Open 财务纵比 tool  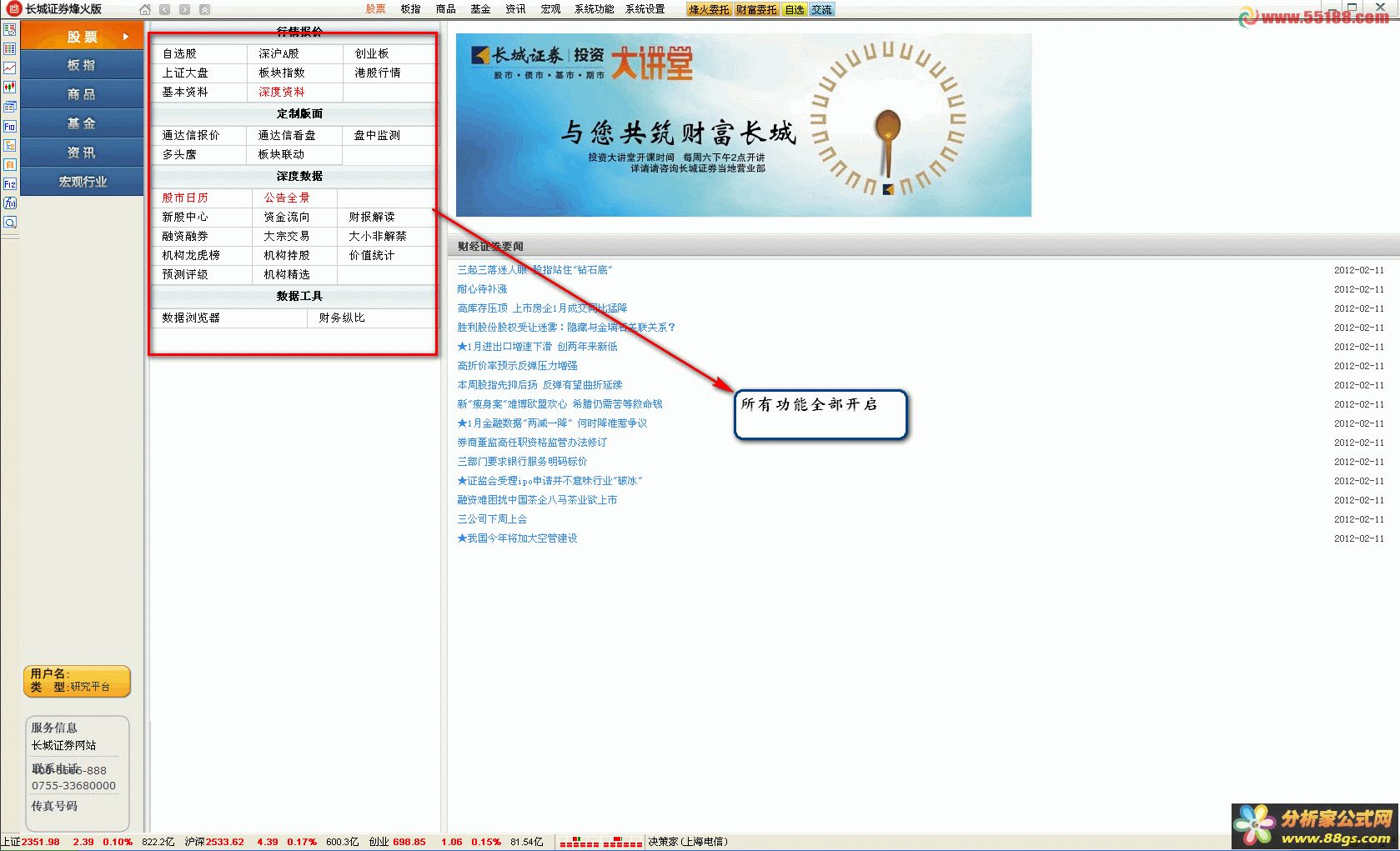pyautogui.click(x=342, y=318)
